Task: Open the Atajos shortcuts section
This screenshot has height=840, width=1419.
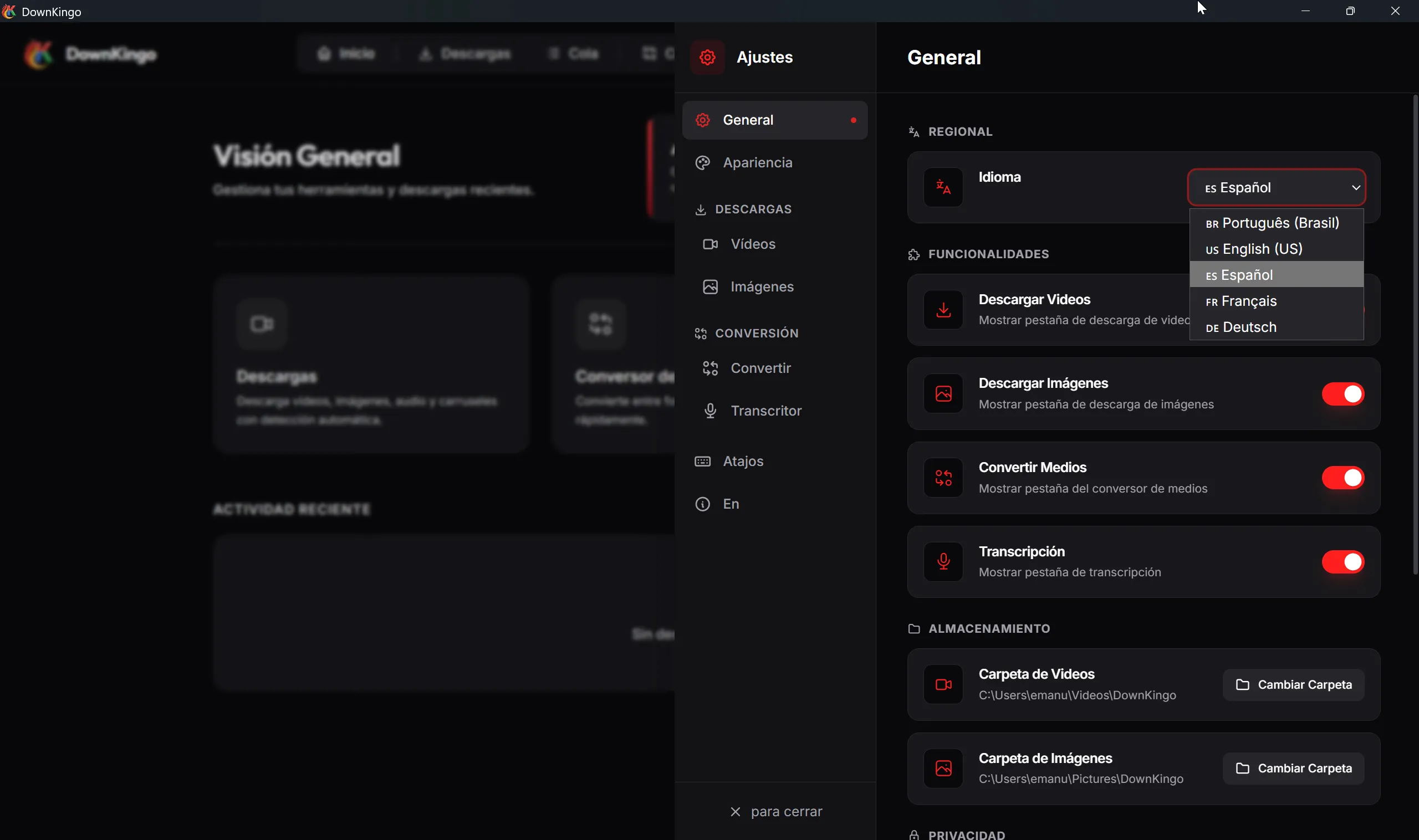Action: coord(774,462)
